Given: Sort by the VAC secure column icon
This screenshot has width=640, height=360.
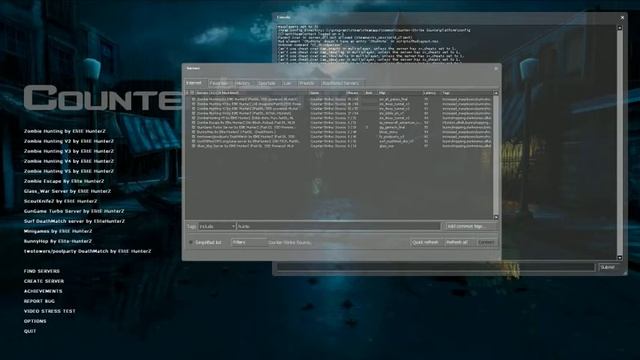Looking at the screenshot, I should click(192, 93).
